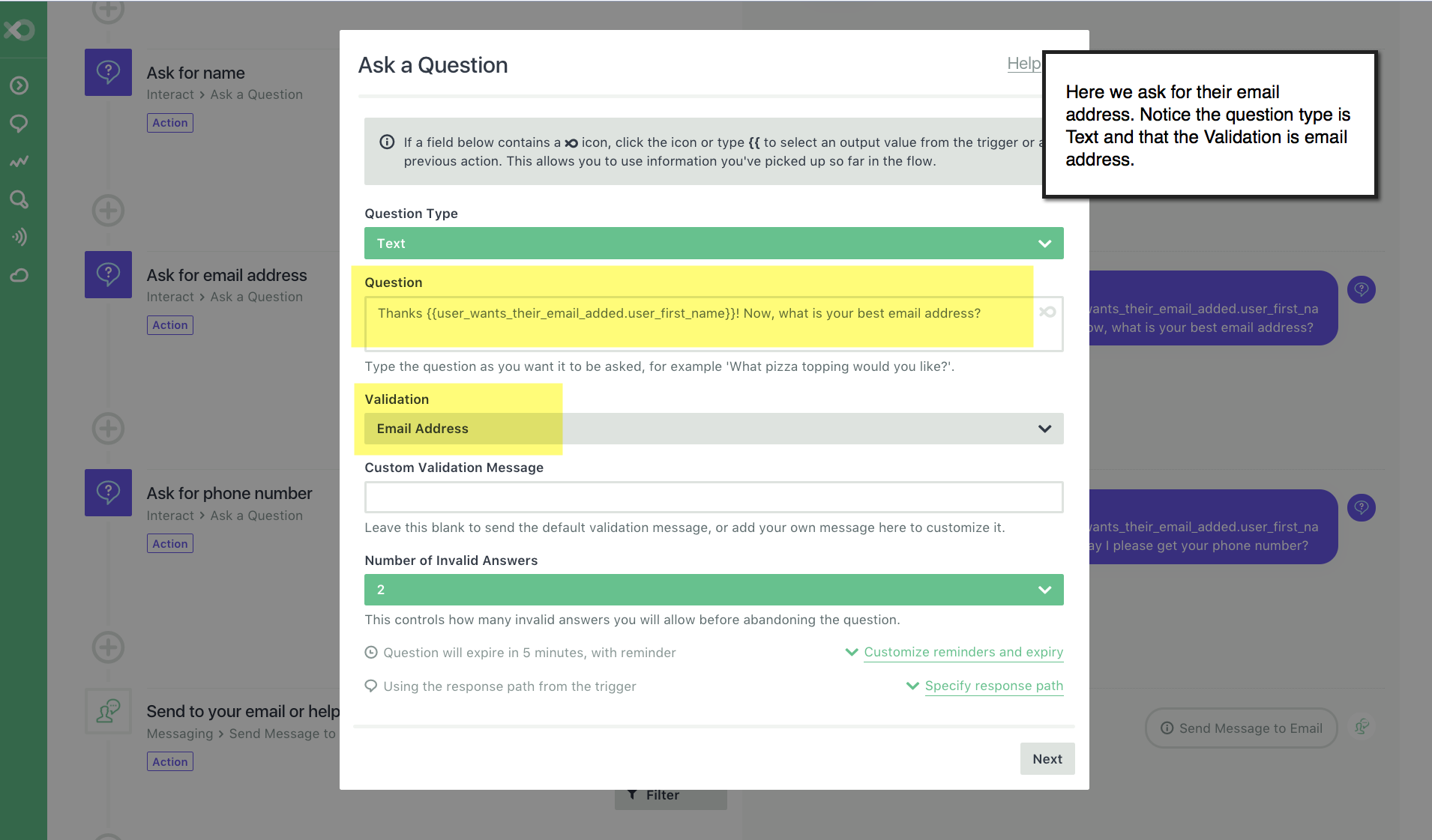The width and height of the screenshot is (1432, 840).
Task: Click the search magnifier icon in sidebar
Action: coord(19,199)
